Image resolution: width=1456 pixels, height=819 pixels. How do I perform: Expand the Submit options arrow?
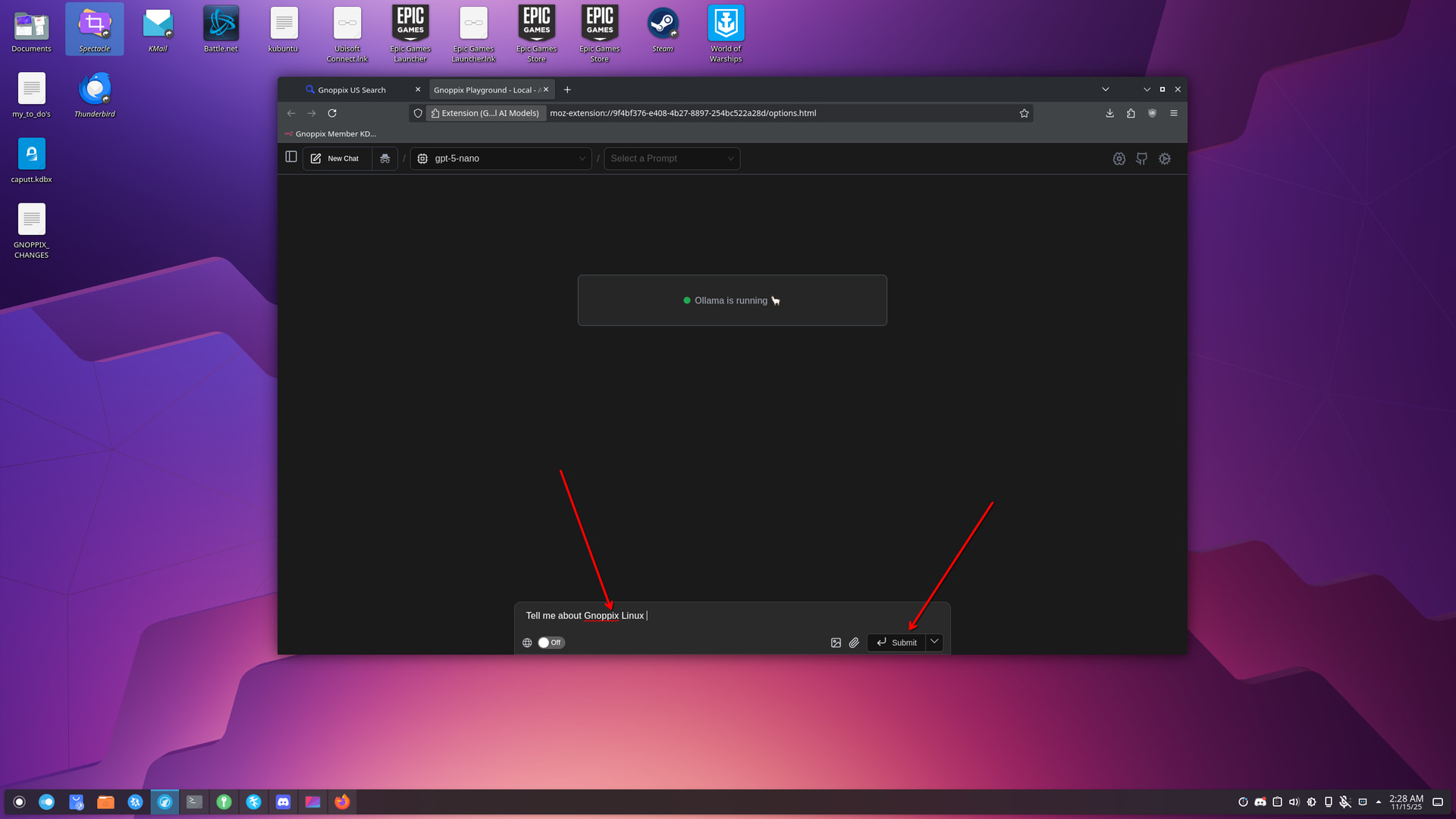934,642
